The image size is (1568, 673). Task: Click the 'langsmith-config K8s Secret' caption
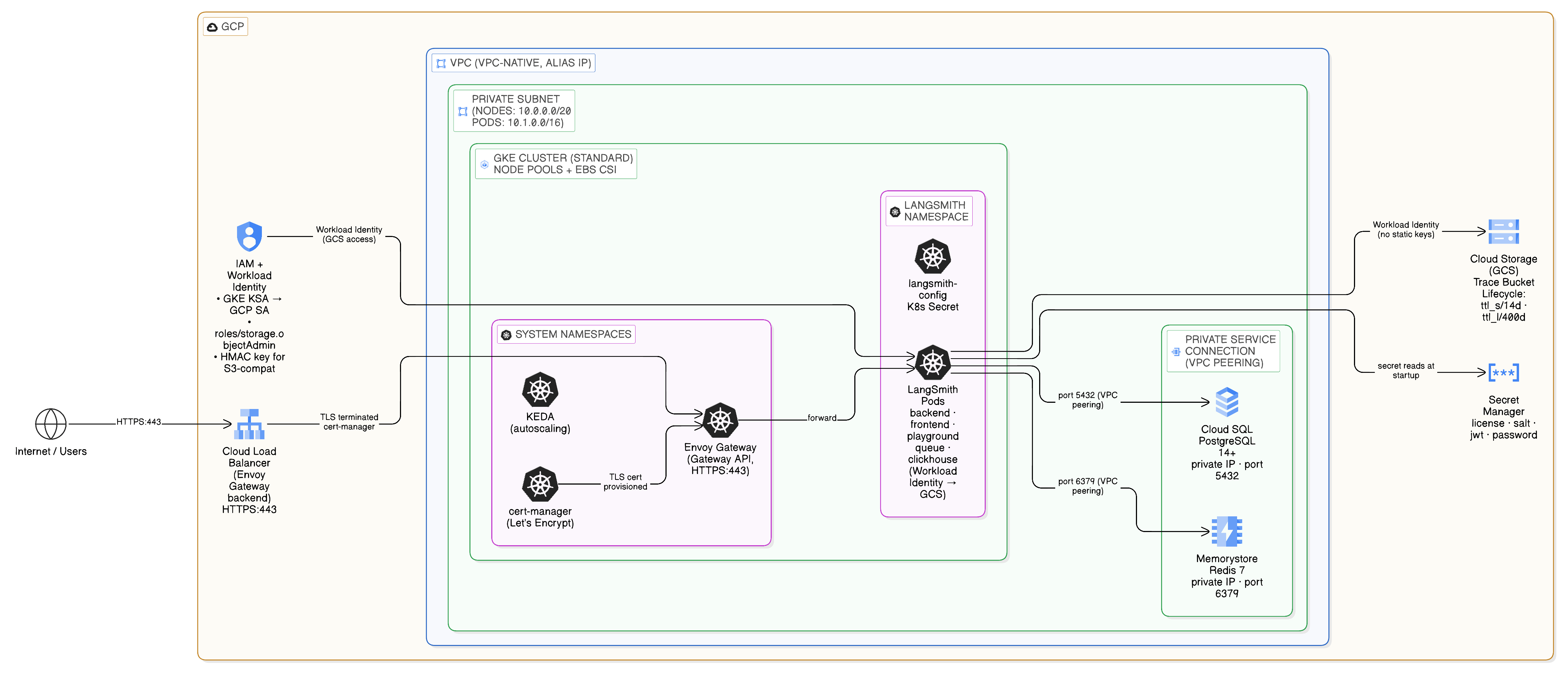pyautogui.click(x=932, y=296)
